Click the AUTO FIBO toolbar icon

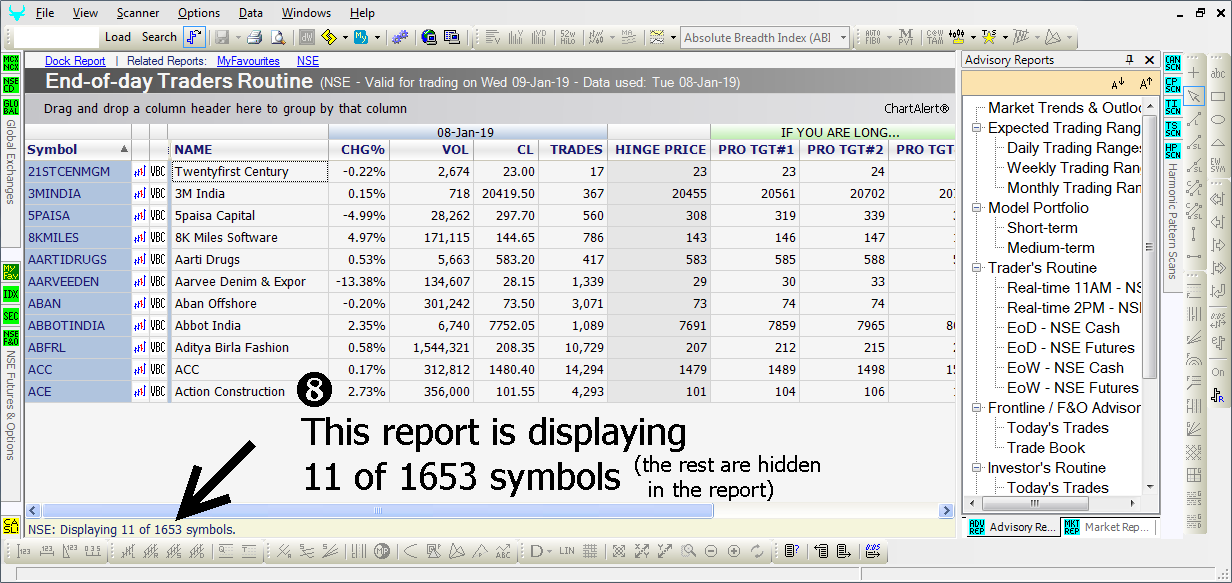point(873,37)
